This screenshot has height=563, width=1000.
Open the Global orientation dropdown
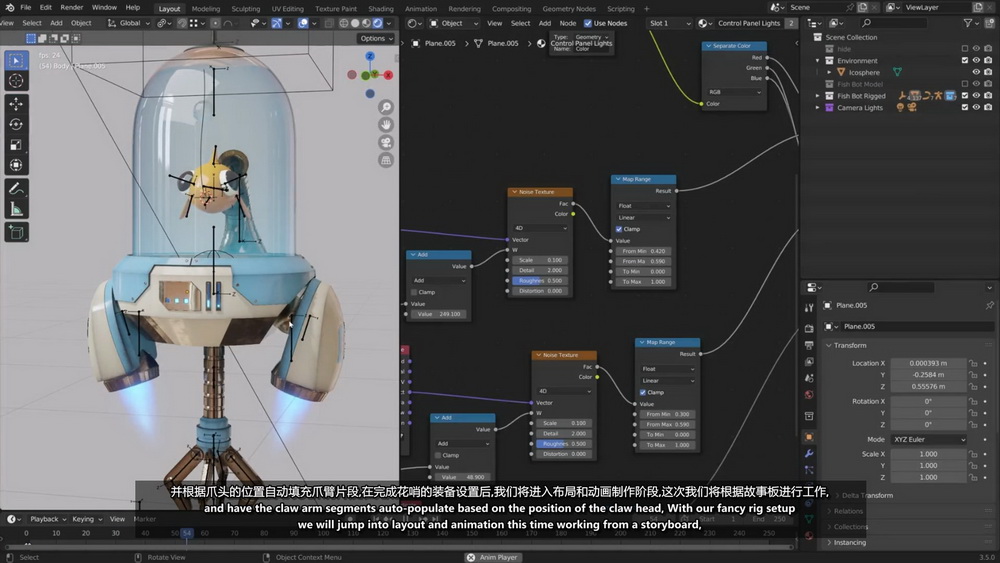pos(129,23)
